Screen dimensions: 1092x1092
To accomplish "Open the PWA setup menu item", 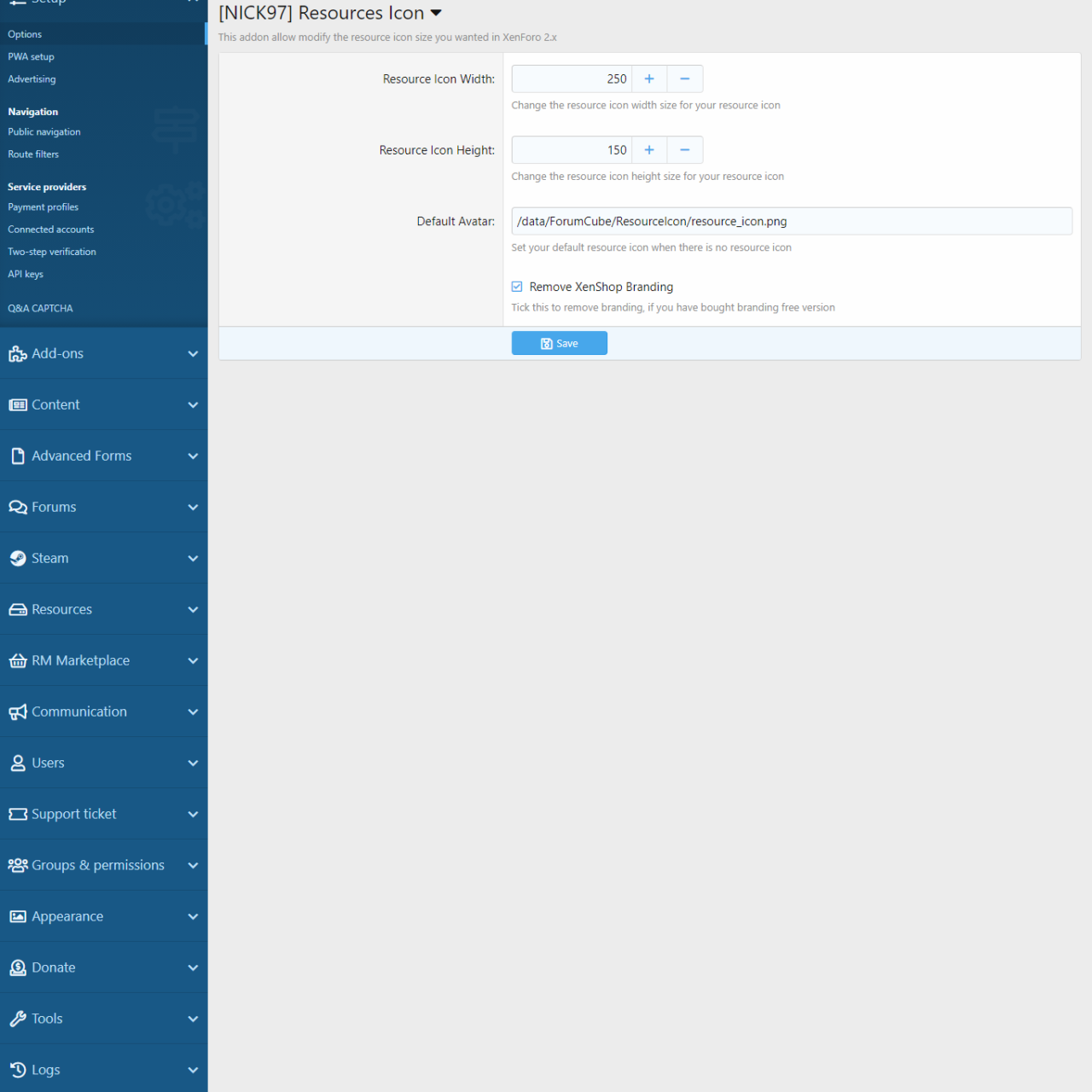I will tap(31, 57).
